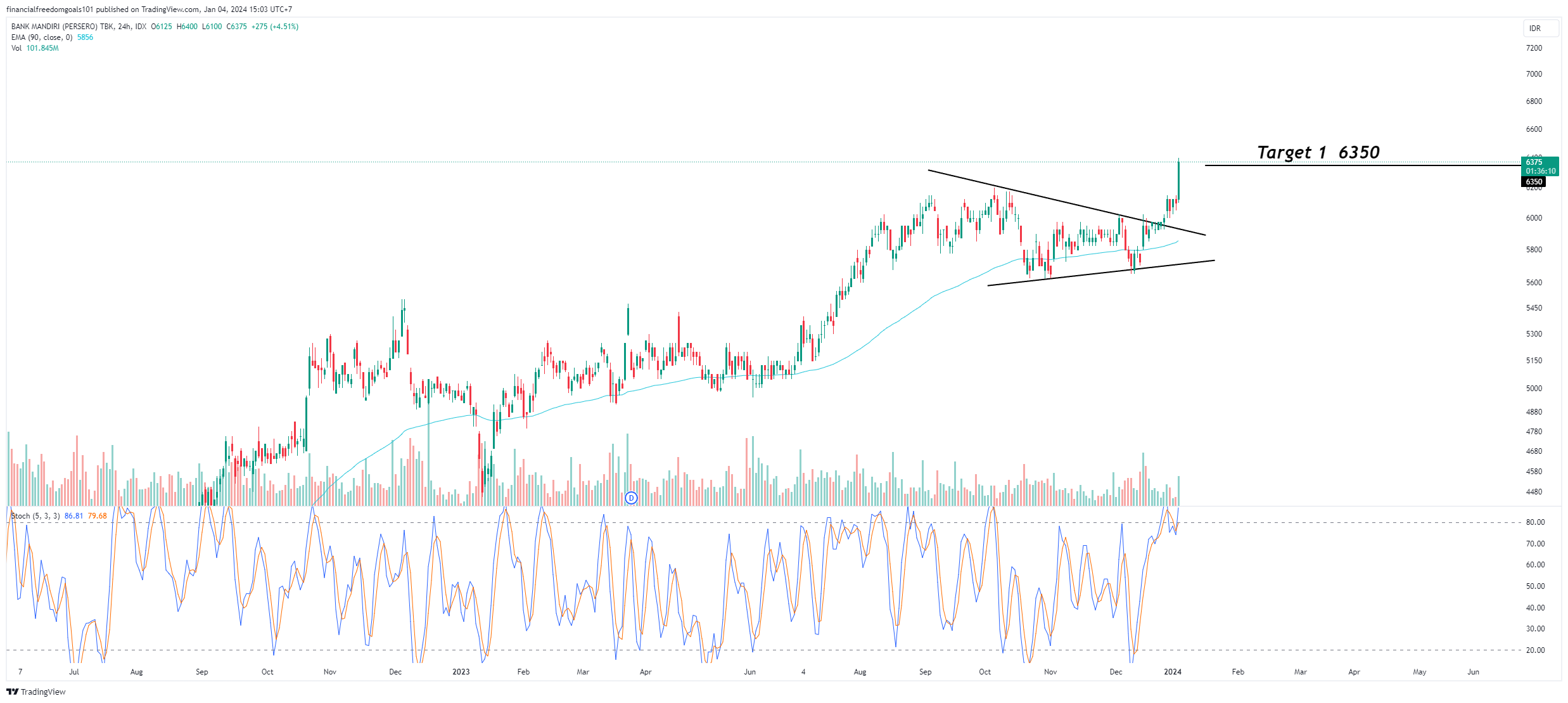Click the 4480 price axis label
The image size is (1568, 703).
pyautogui.click(x=1534, y=492)
